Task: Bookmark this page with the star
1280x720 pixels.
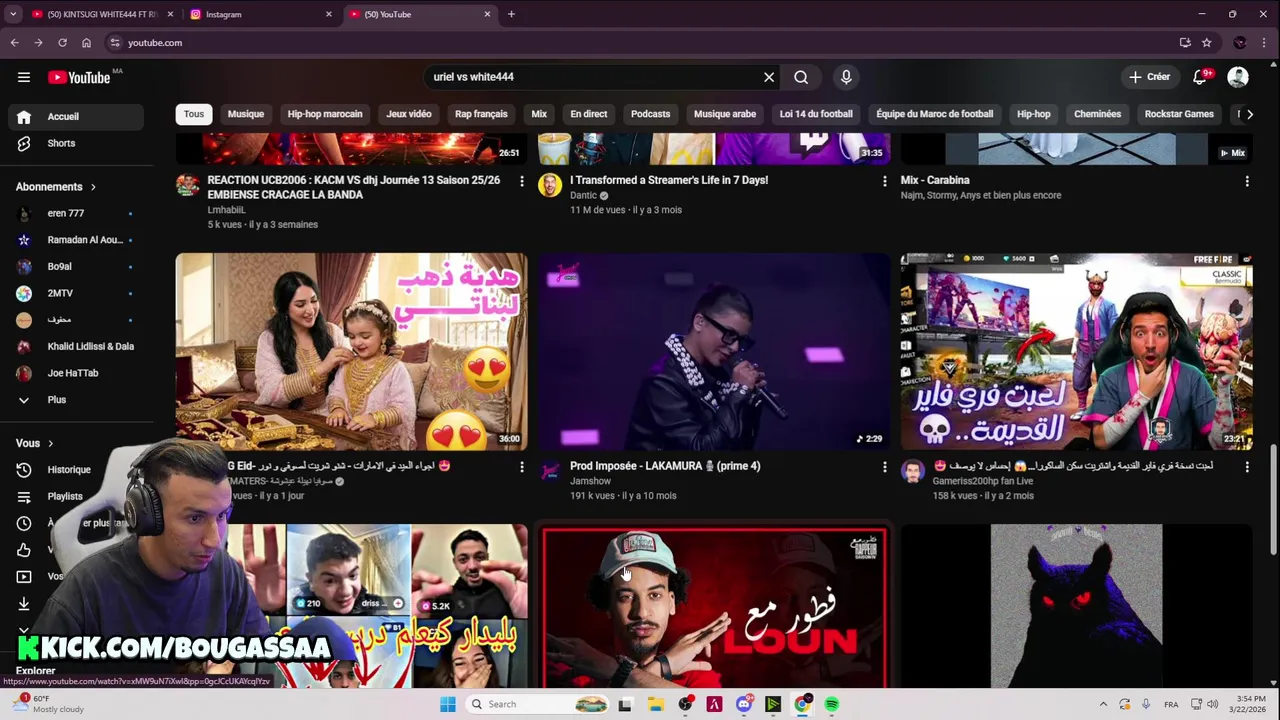Action: pyautogui.click(x=1207, y=43)
